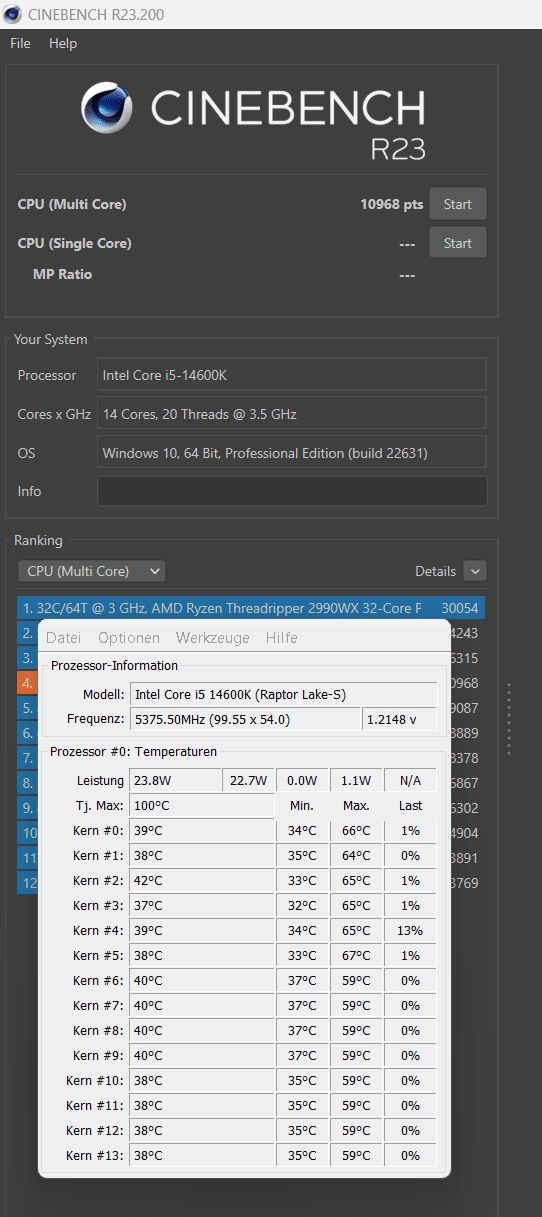The width and height of the screenshot is (542, 1217).
Task: Start the CPU Multi Core benchmark
Action: 458,204
